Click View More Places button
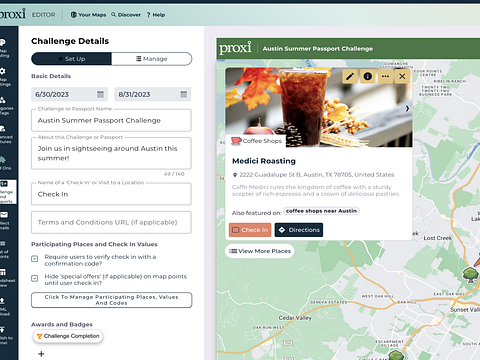This screenshot has height=360, width=480. click(x=260, y=251)
